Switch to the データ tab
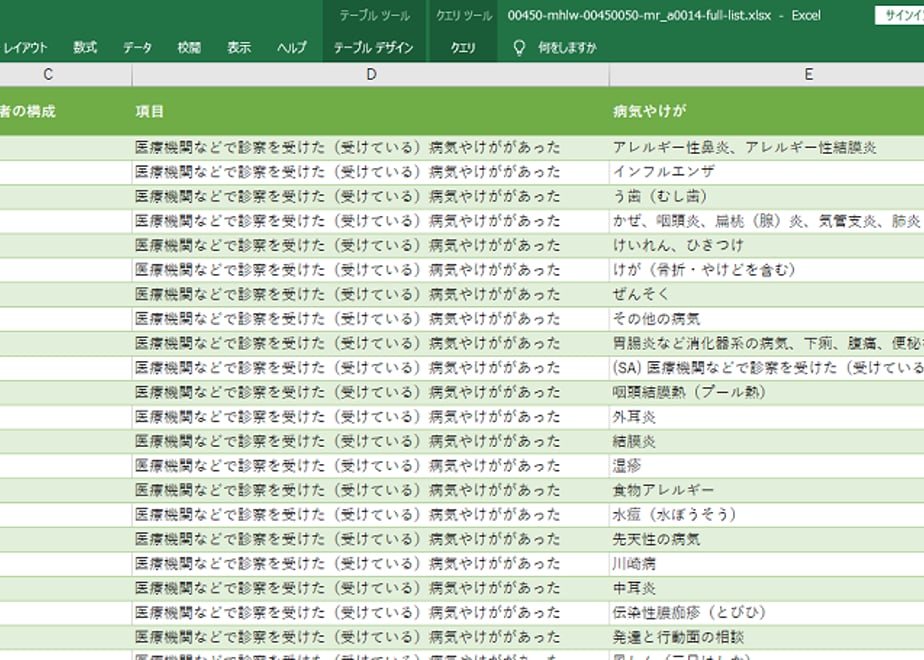Viewport: 924px width, 660px height. click(x=137, y=48)
